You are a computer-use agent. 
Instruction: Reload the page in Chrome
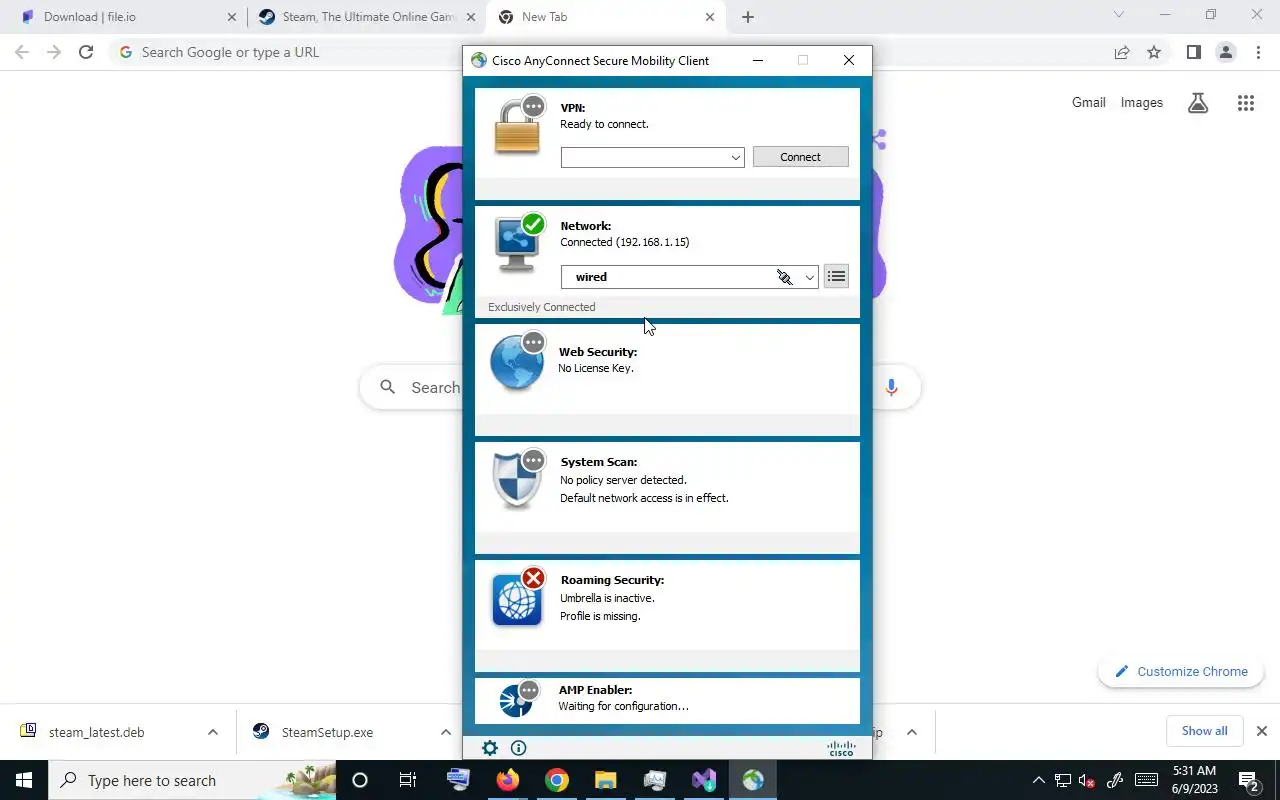86,52
